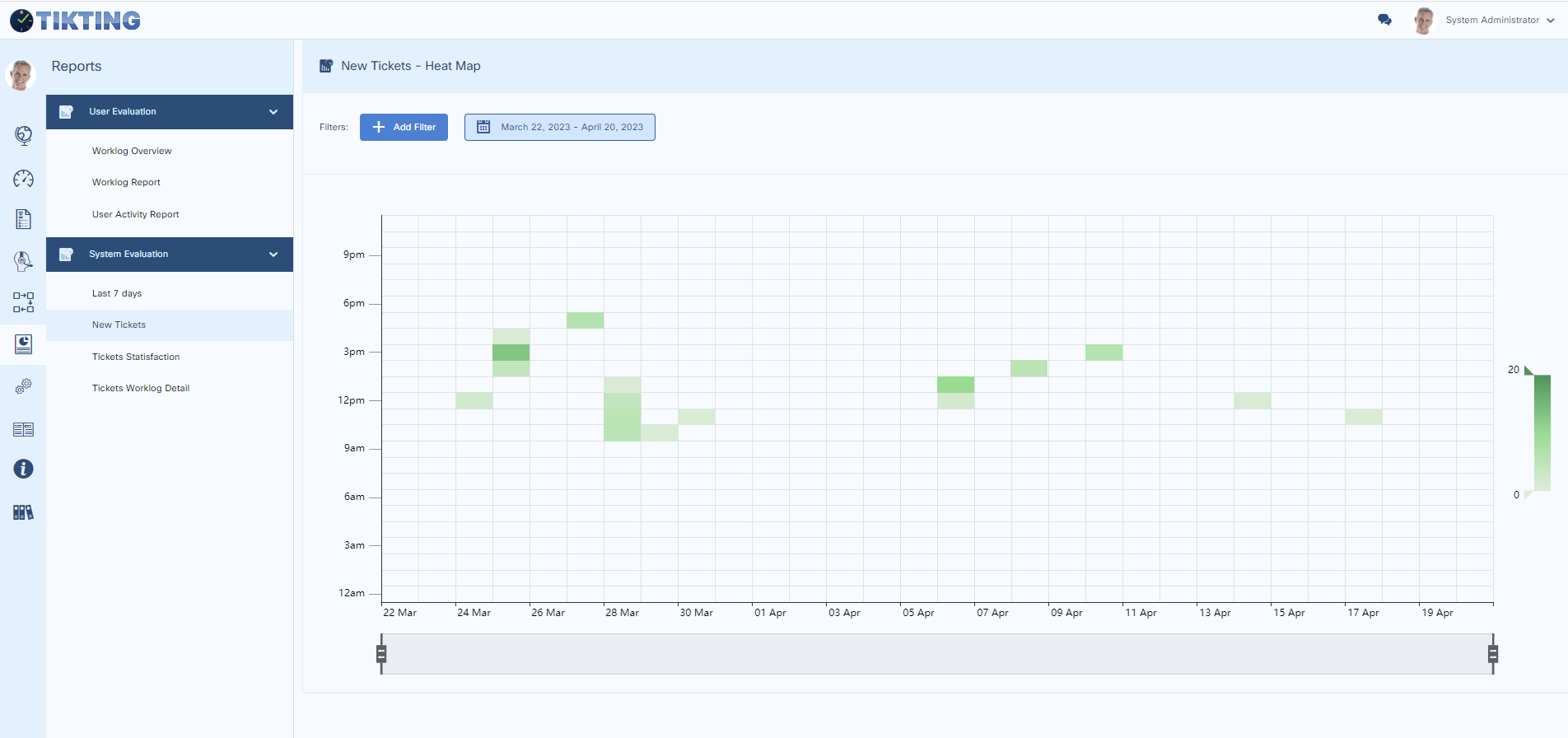Select Worklog Overview report
This screenshot has width=1568, height=738.
132,152
